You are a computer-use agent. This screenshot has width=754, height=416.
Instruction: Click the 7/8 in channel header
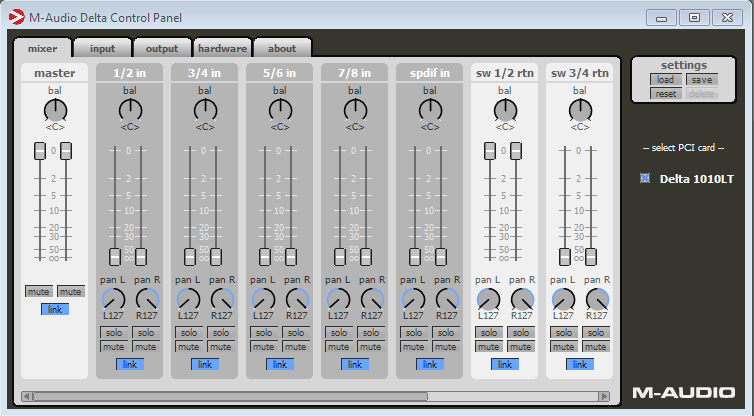354,73
